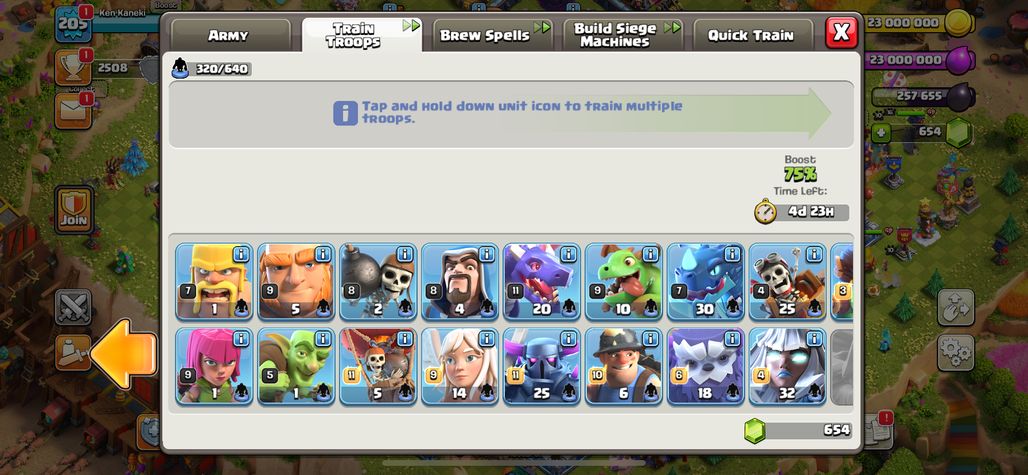Screen dimensions: 1028x475
Task: Switch to the Army tab
Action: [230, 35]
